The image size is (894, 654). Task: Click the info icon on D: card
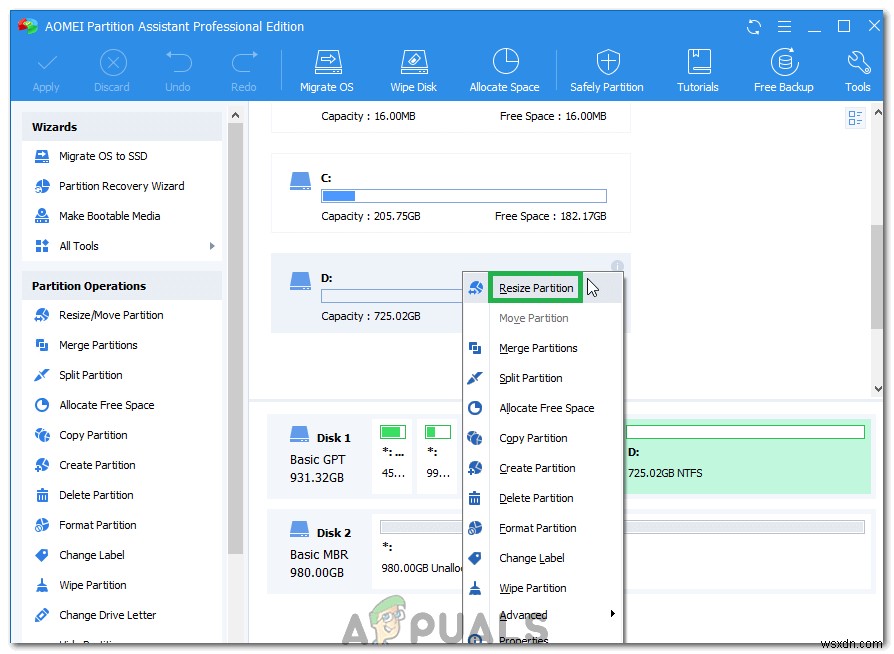tap(617, 266)
